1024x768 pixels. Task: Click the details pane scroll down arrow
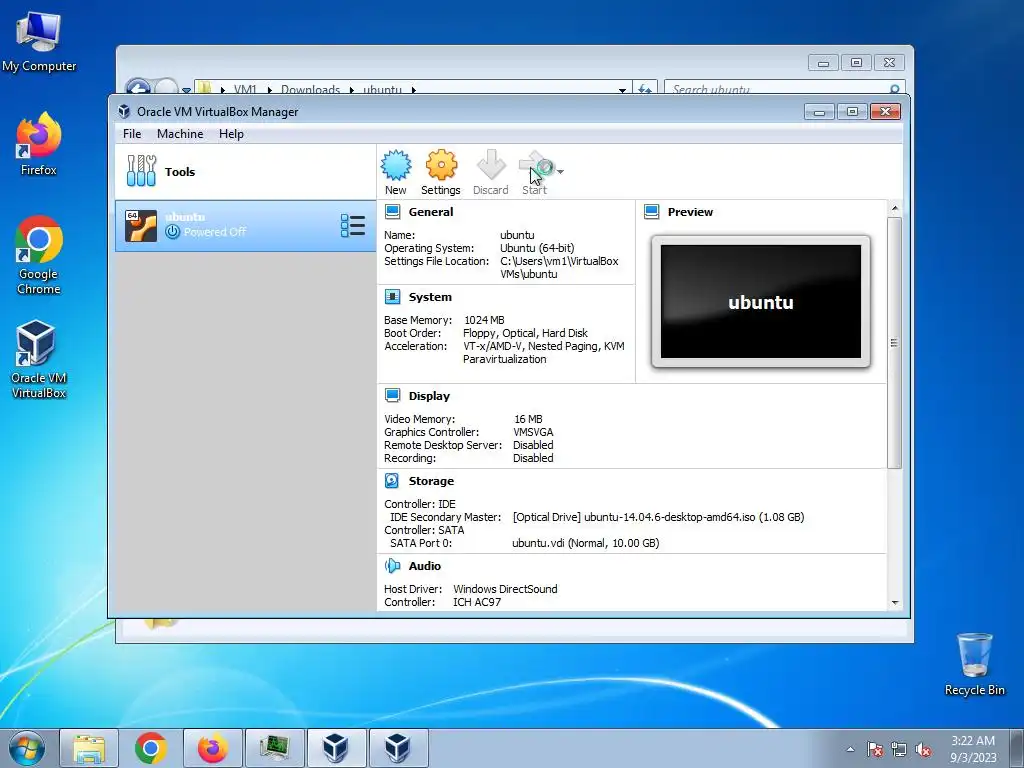click(895, 603)
